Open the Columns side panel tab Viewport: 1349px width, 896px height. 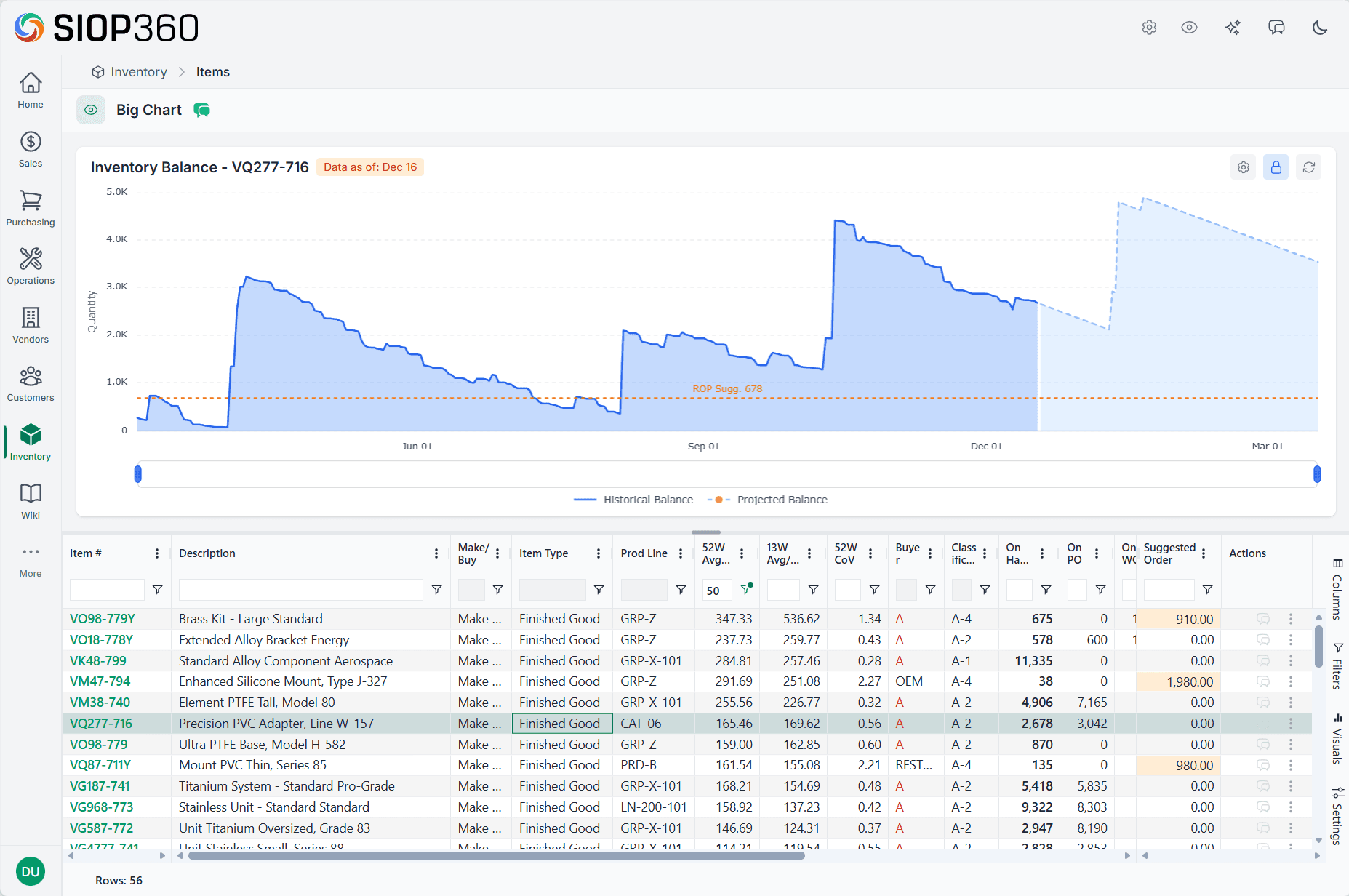pos(1337,589)
